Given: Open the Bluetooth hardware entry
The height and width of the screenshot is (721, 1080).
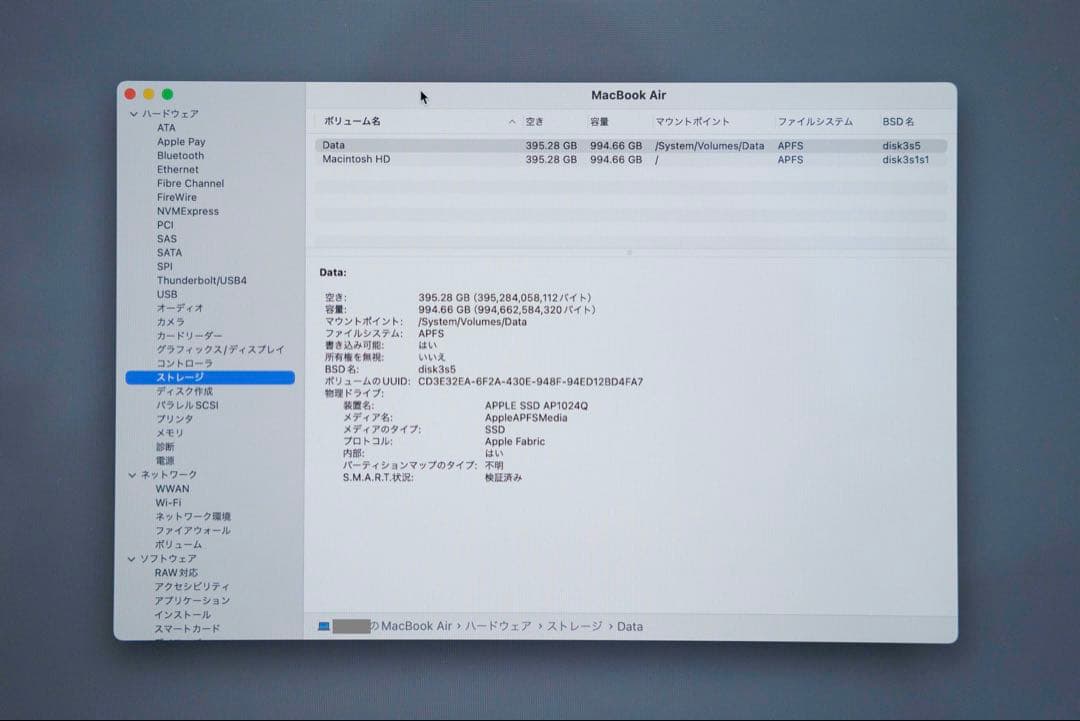Looking at the screenshot, I should [180, 156].
